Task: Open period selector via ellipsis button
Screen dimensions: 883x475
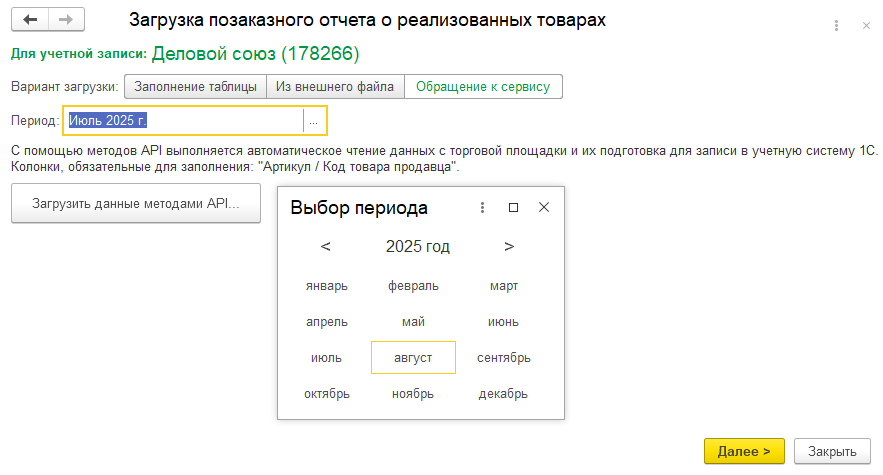Action: click(314, 121)
